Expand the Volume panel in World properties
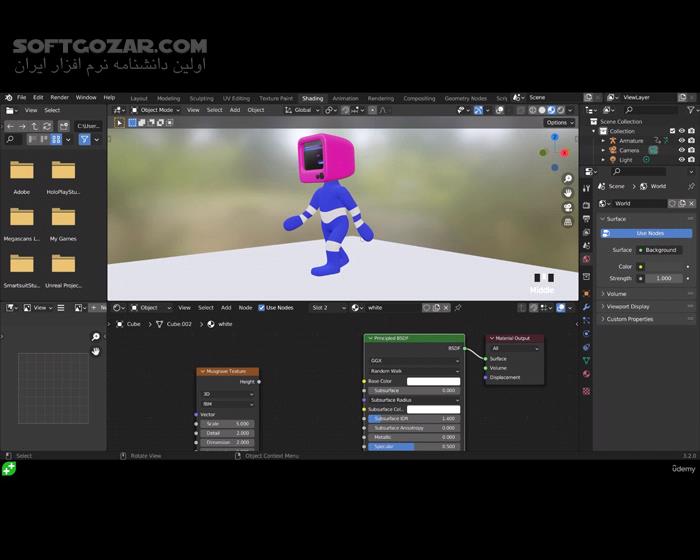Viewport: 700px width, 560px height. pyautogui.click(x=617, y=294)
